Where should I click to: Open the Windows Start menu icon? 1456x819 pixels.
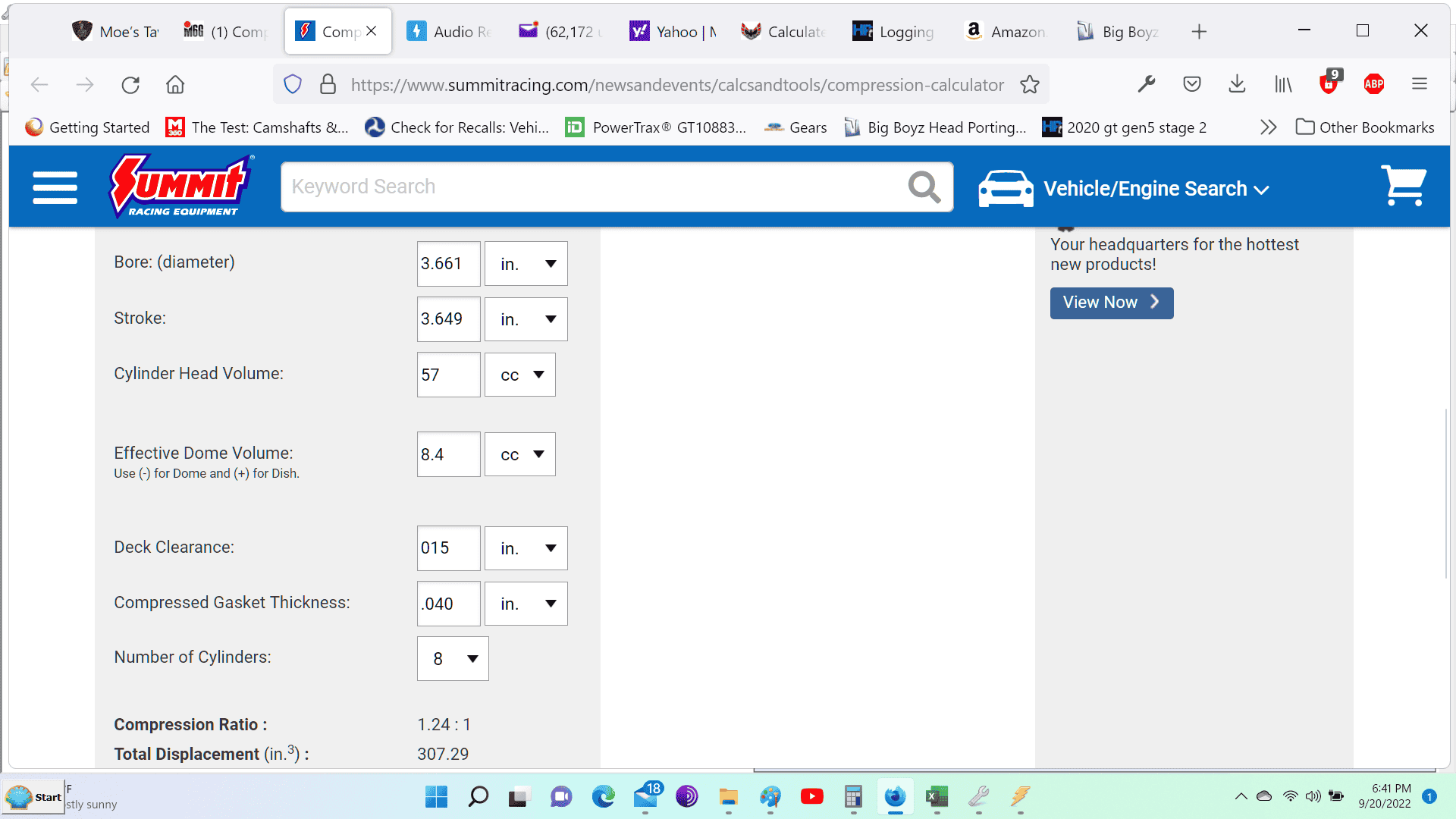[x=436, y=796]
